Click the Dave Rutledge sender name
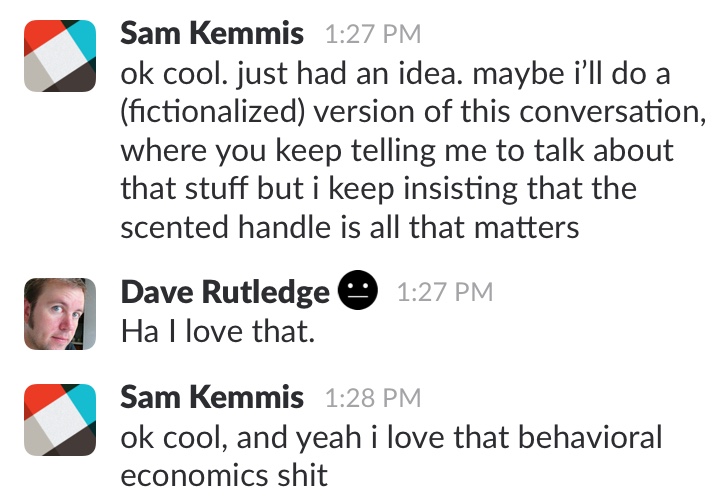721x496 pixels. pos(225,292)
